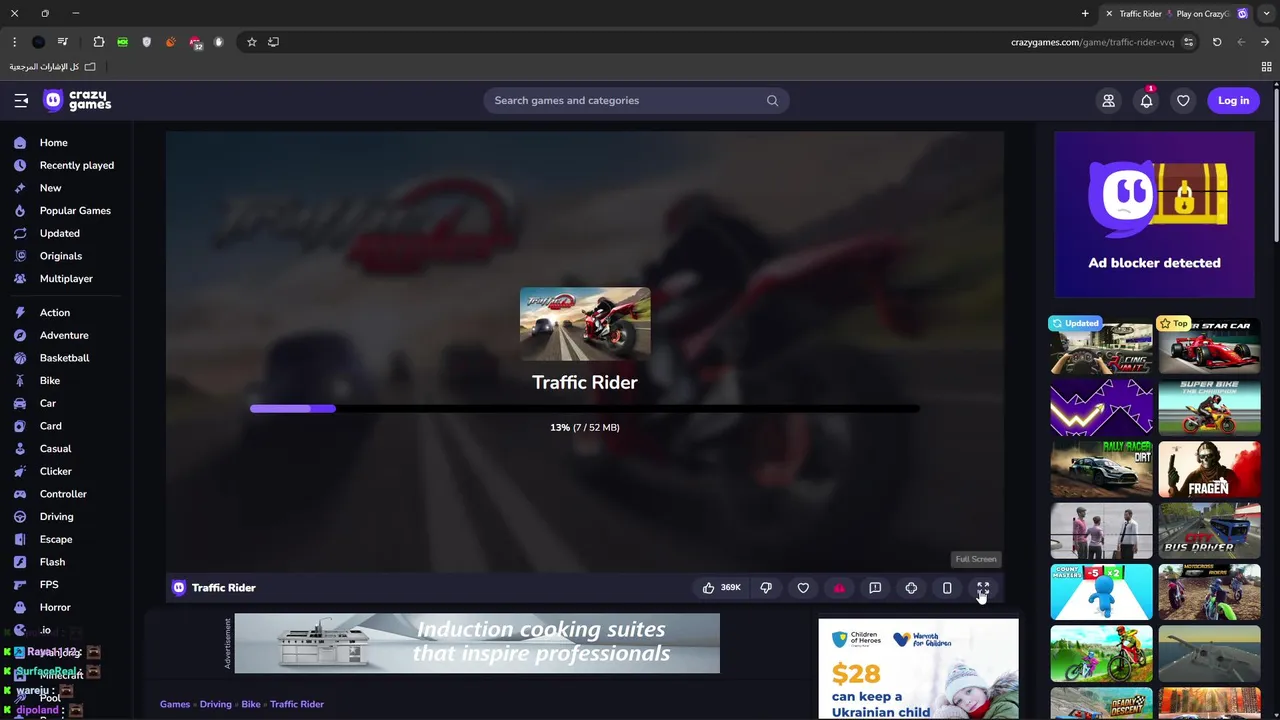The width and height of the screenshot is (1280, 720).
Task: Expand the tab search dropdown arrow
Action: click(x=1266, y=14)
